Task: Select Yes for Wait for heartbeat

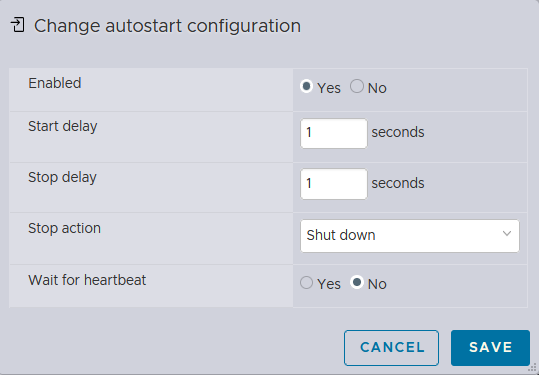Action: (x=306, y=283)
